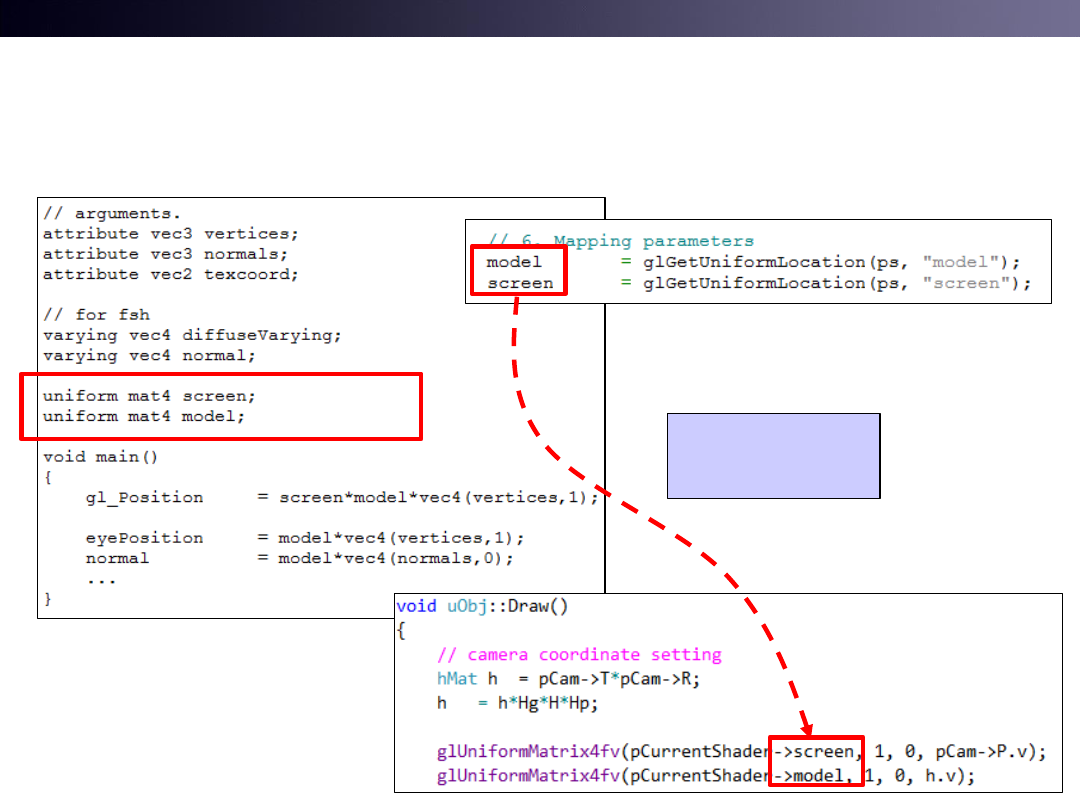Image resolution: width=1080 pixels, height=810 pixels.
Task: Click the eyePosition assignment line
Action: point(303,538)
